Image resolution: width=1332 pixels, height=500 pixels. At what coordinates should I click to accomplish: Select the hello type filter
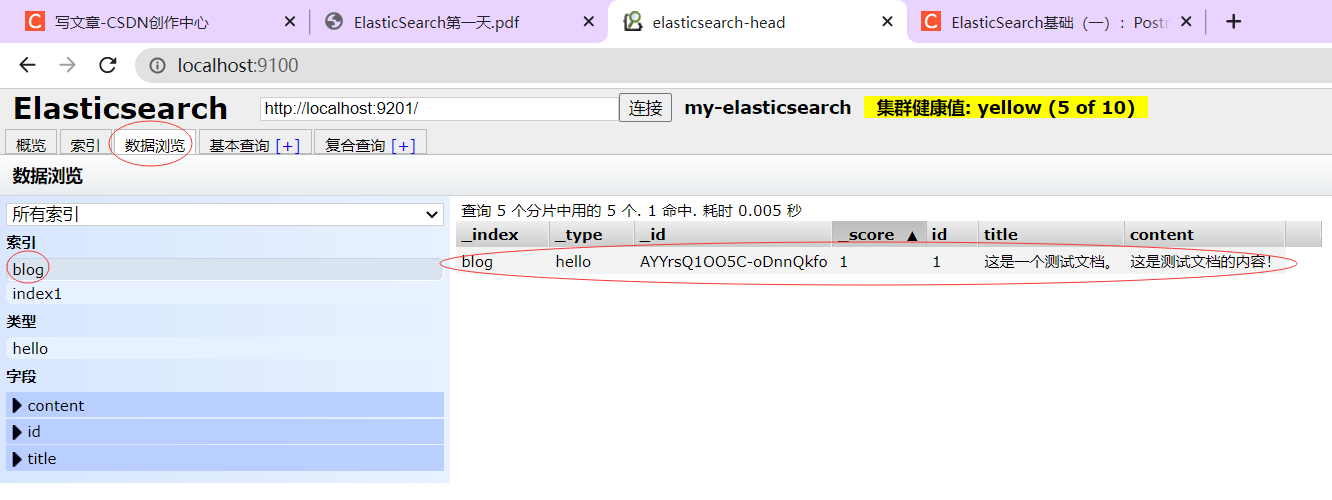tap(225, 348)
